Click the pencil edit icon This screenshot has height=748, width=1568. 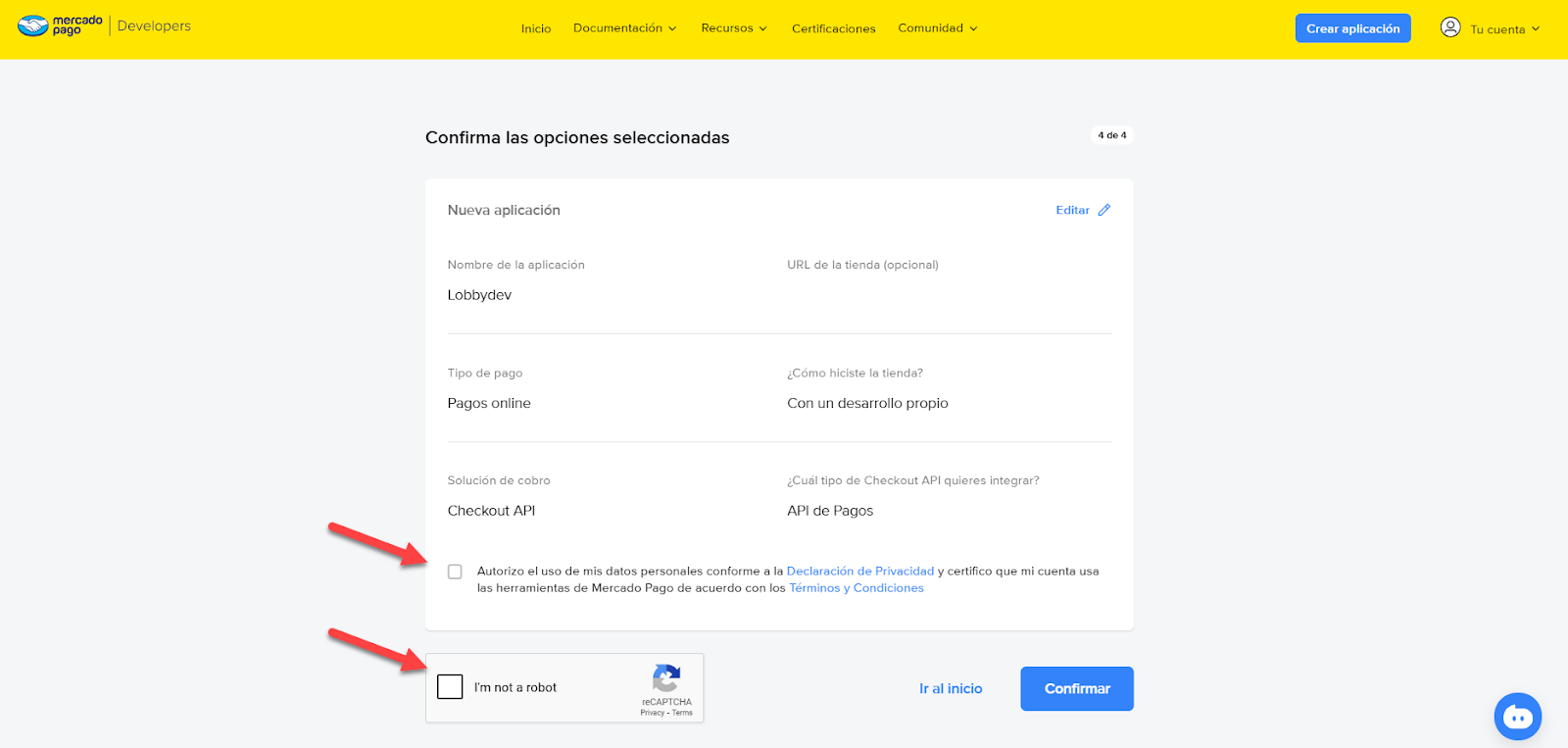coord(1104,210)
